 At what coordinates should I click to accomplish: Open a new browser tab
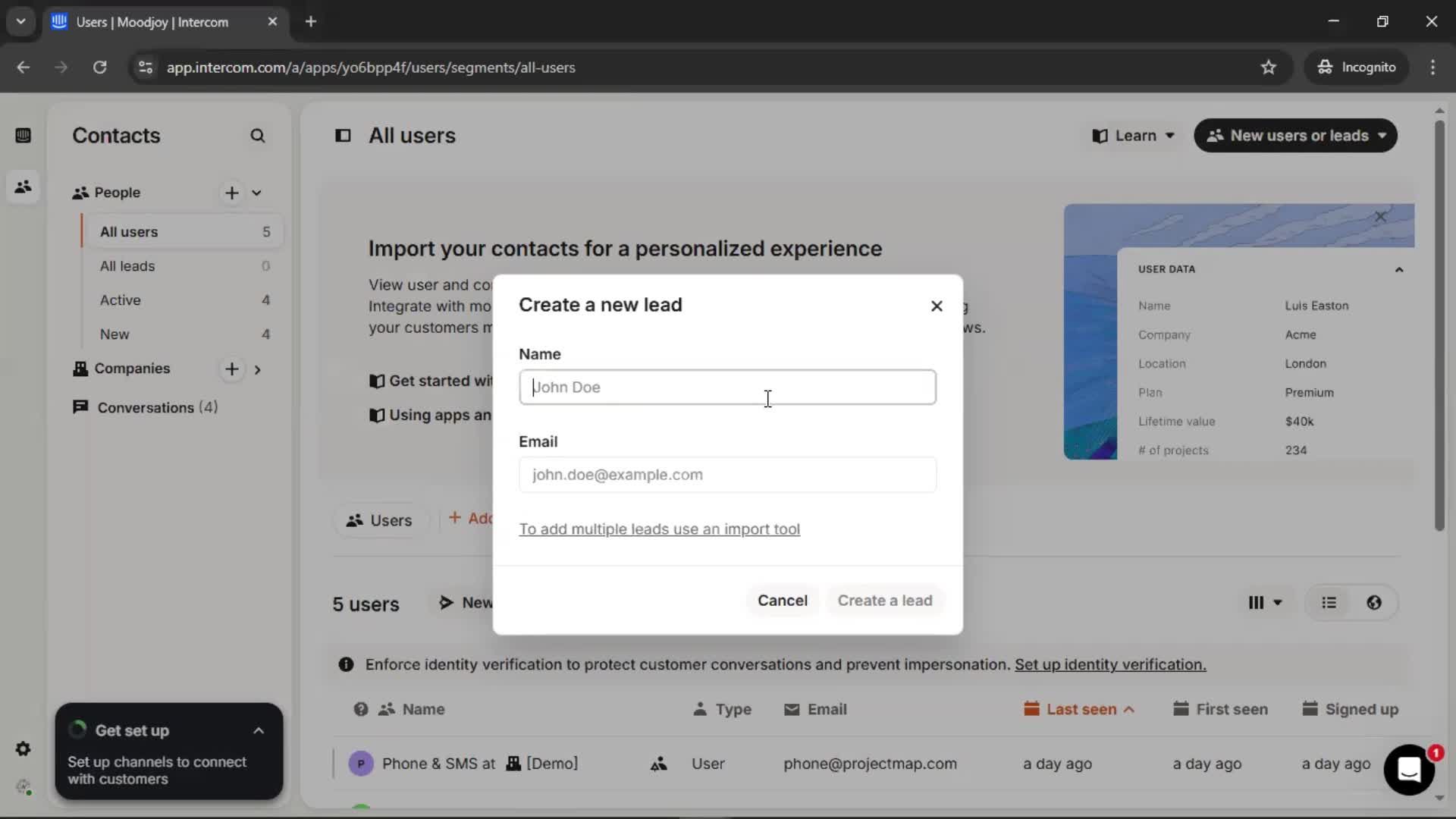point(310,22)
